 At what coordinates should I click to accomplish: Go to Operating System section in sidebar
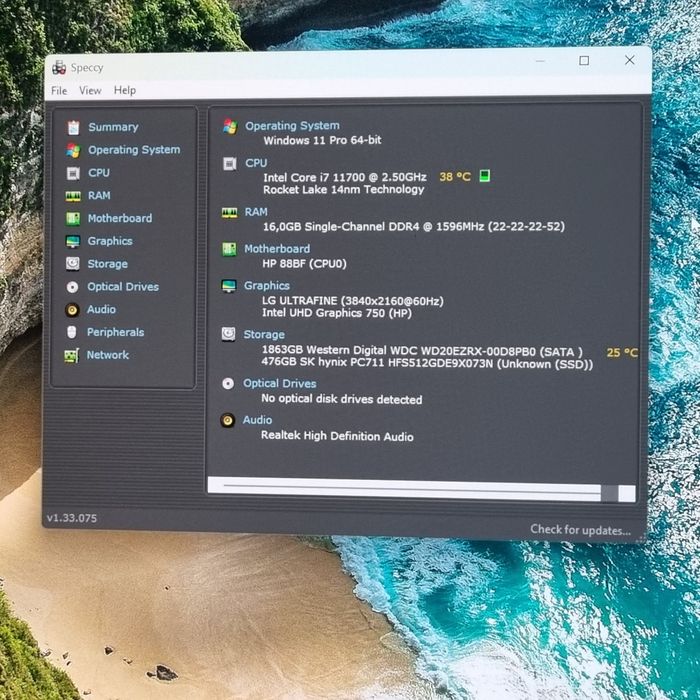134,150
